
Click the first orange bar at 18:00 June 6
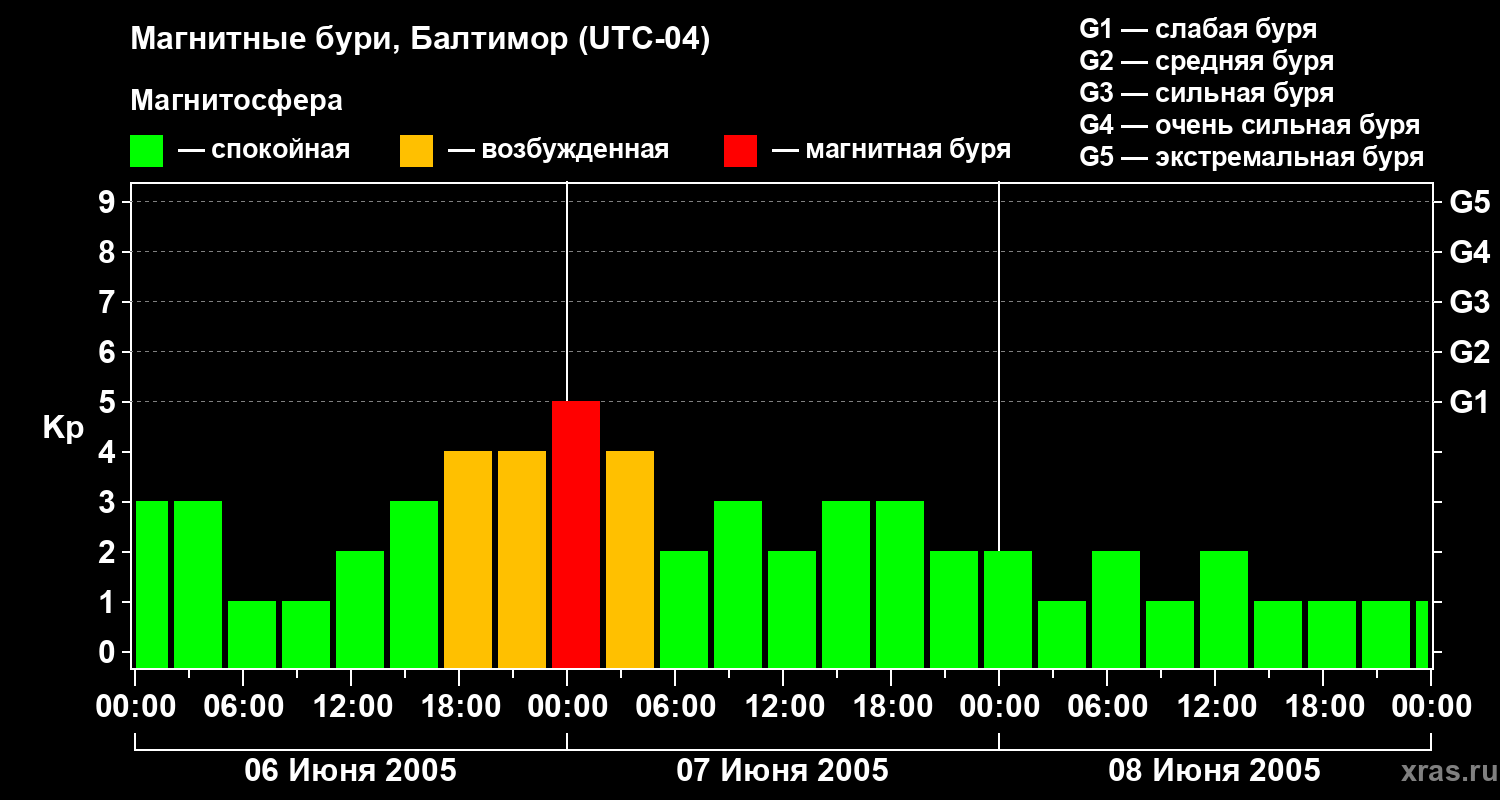point(468,559)
